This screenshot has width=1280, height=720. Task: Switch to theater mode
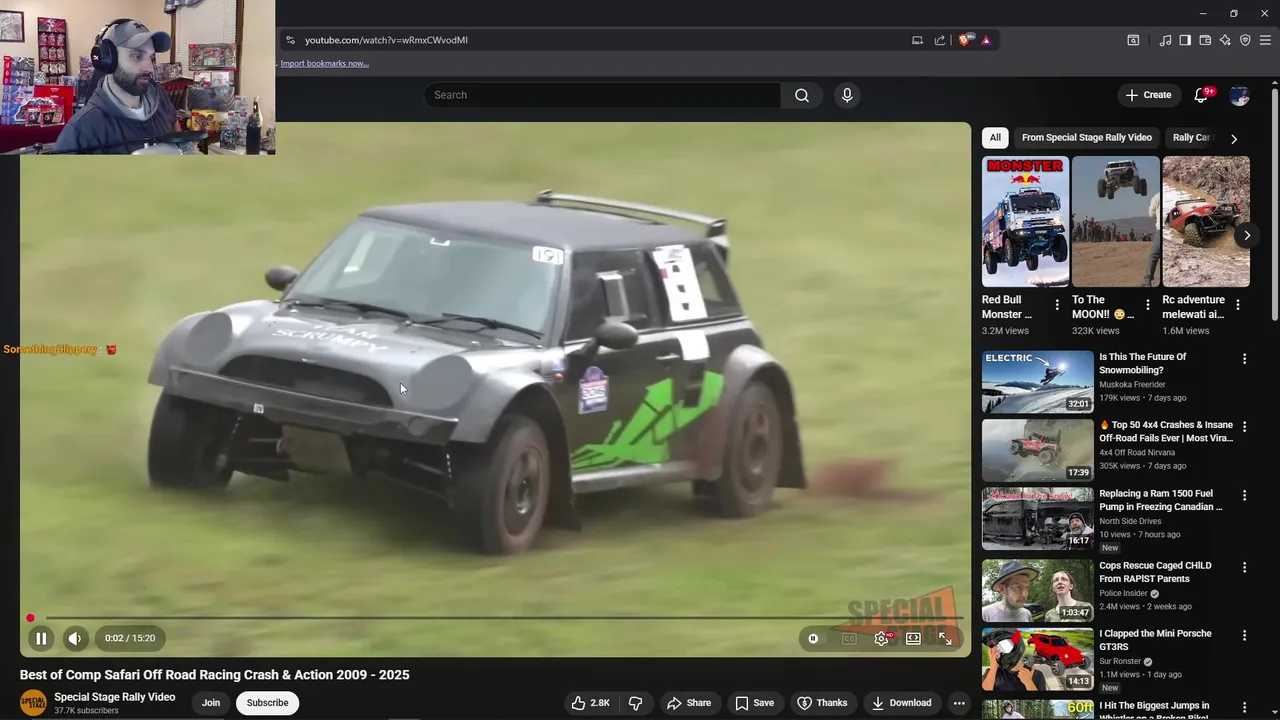[x=913, y=638]
